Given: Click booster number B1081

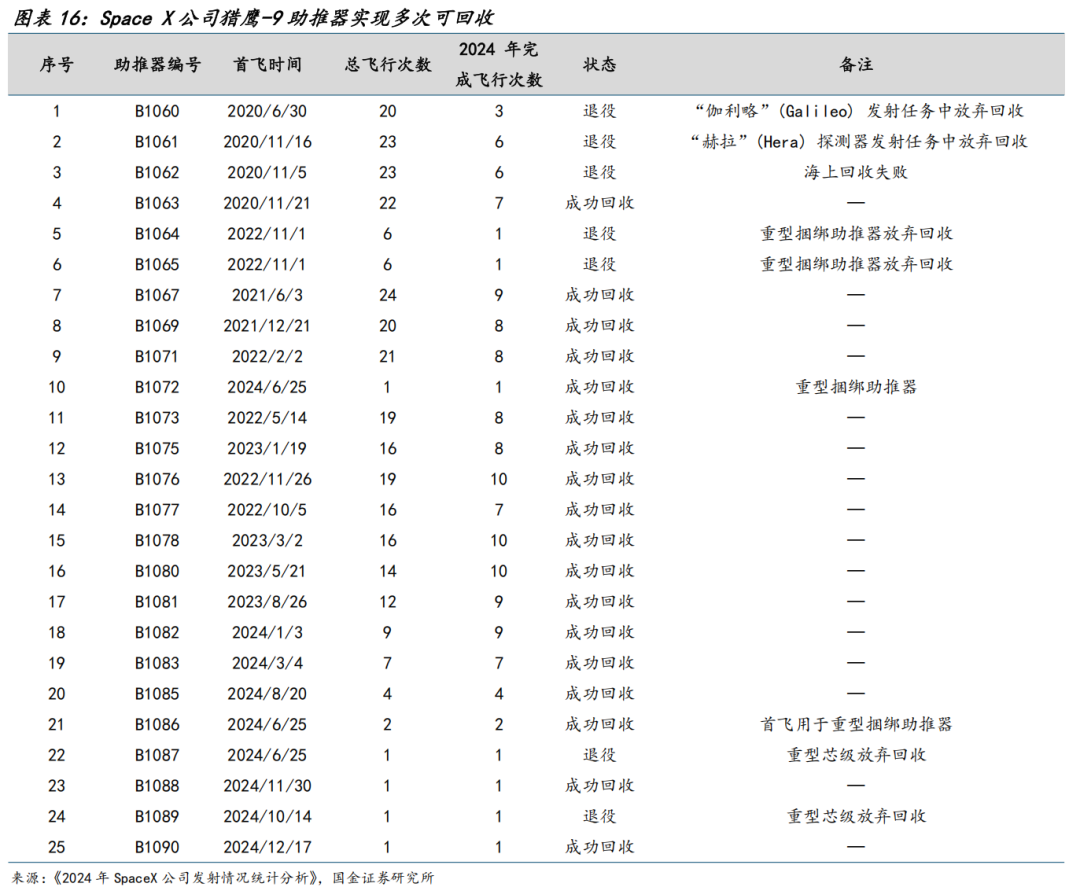Looking at the screenshot, I should (x=157, y=602).
